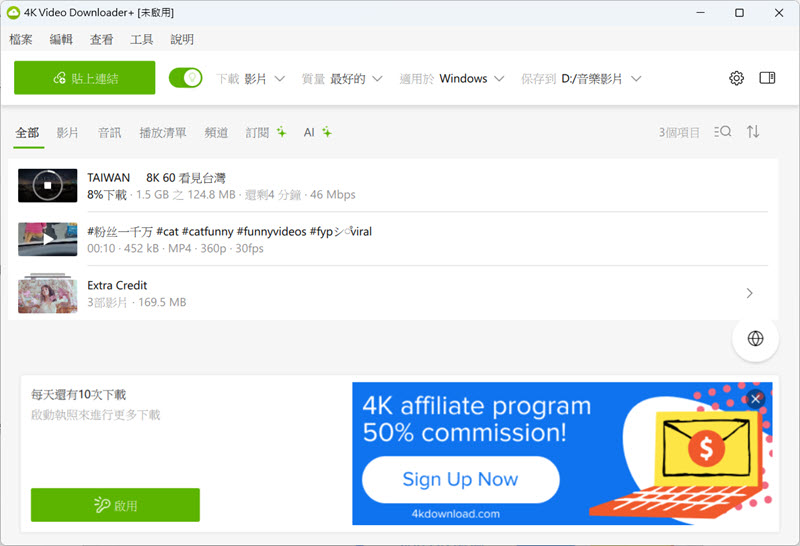
Task: Open settings with the gear icon
Action: tap(736, 78)
